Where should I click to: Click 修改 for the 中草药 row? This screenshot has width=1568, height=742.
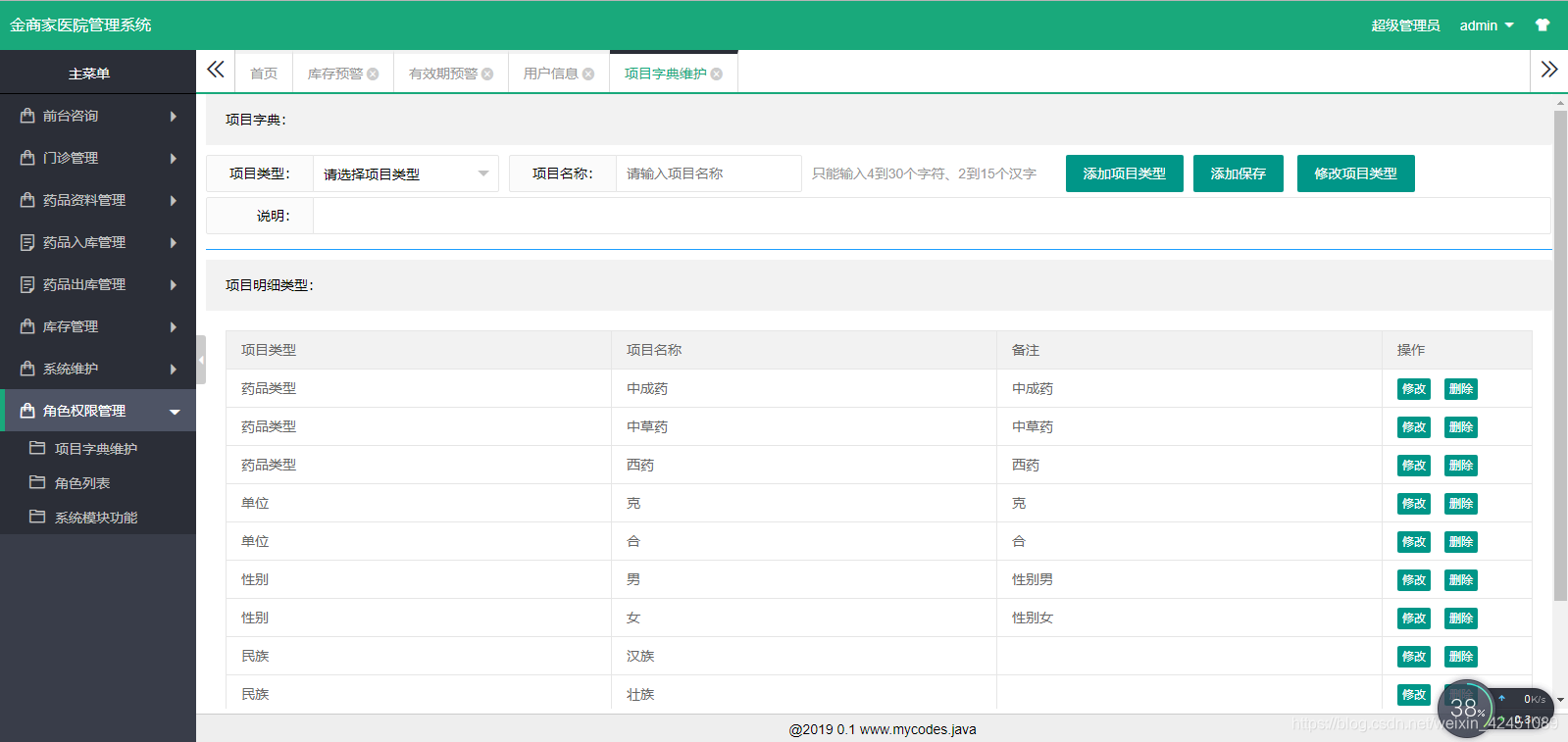point(1414,427)
